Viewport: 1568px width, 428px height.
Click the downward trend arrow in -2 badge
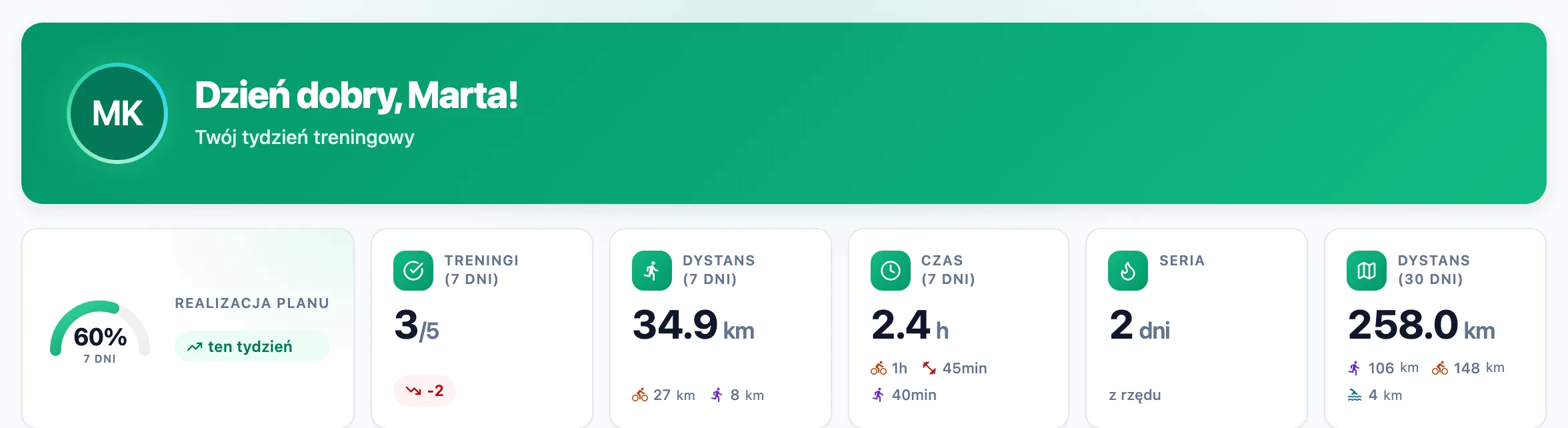pos(413,391)
